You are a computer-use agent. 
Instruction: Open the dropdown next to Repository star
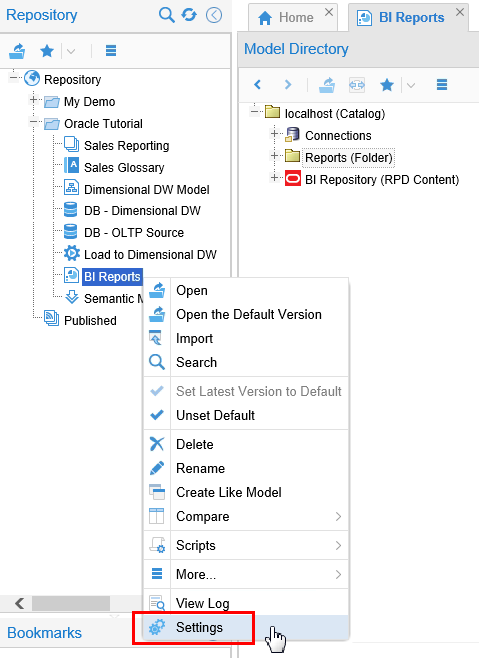pos(71,52)
